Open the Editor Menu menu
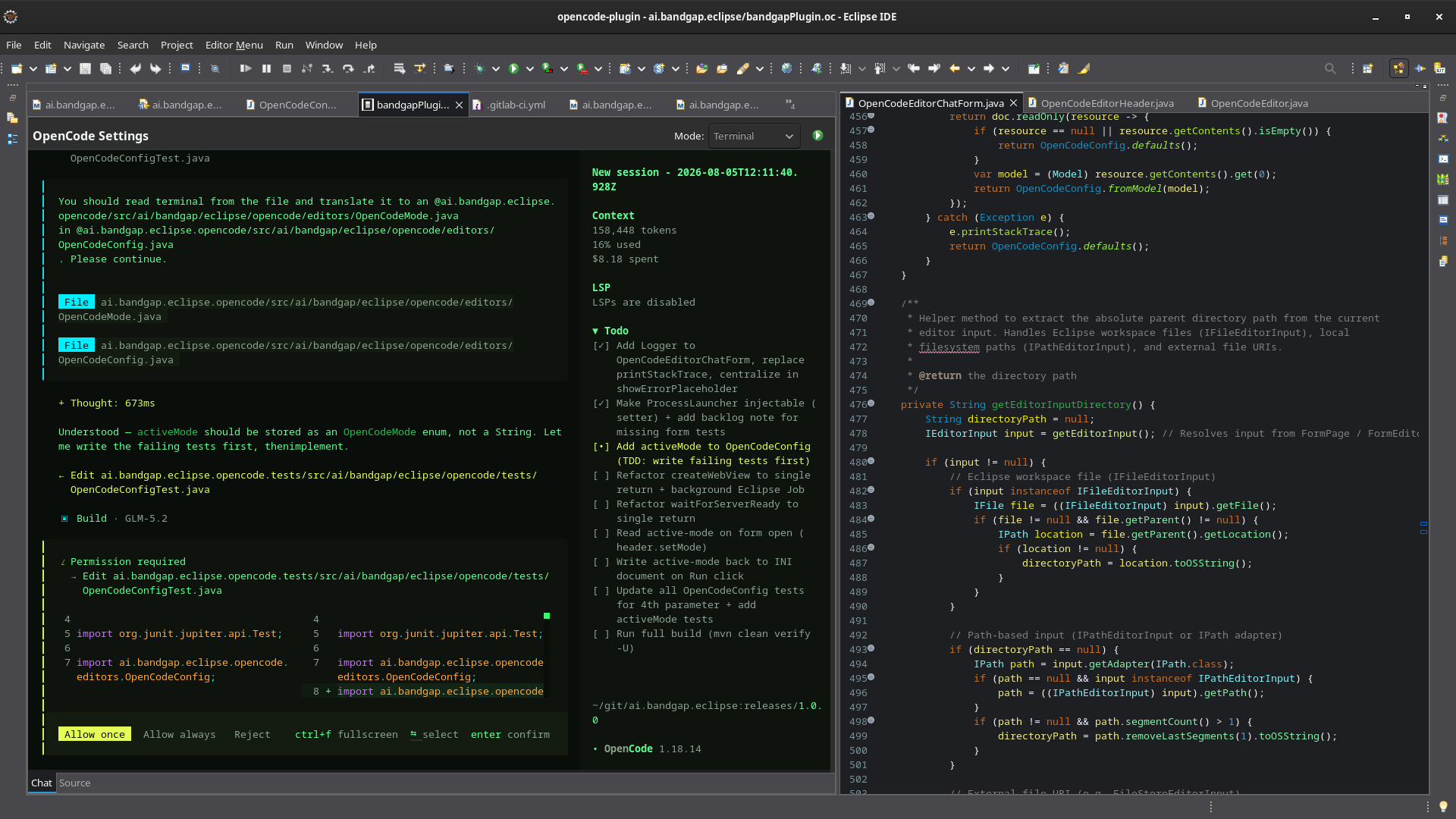The width and height of the screenshot is (1456, 819). [234, 45]
